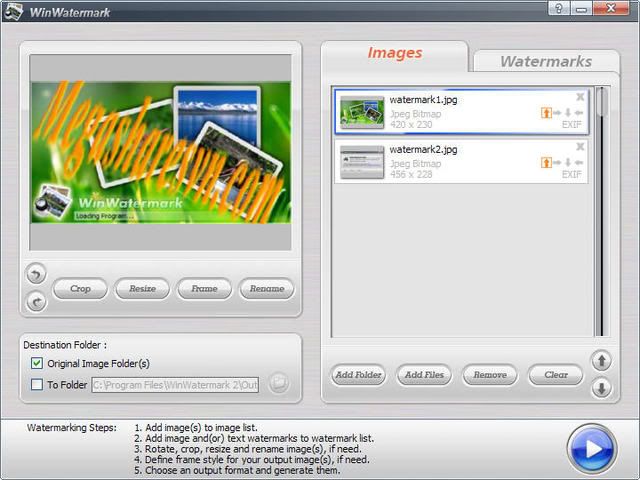
Task: Toggle EXIF option for watermark1.jpg
Action: click(572, 126)
